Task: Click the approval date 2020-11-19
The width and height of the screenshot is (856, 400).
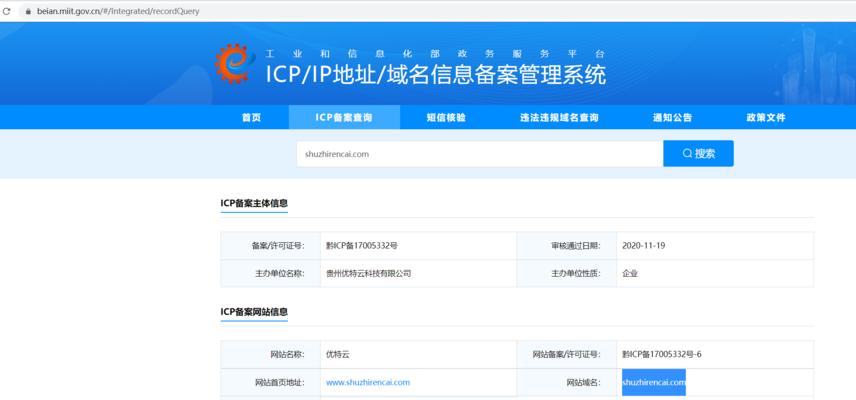Action: (644, 246)
